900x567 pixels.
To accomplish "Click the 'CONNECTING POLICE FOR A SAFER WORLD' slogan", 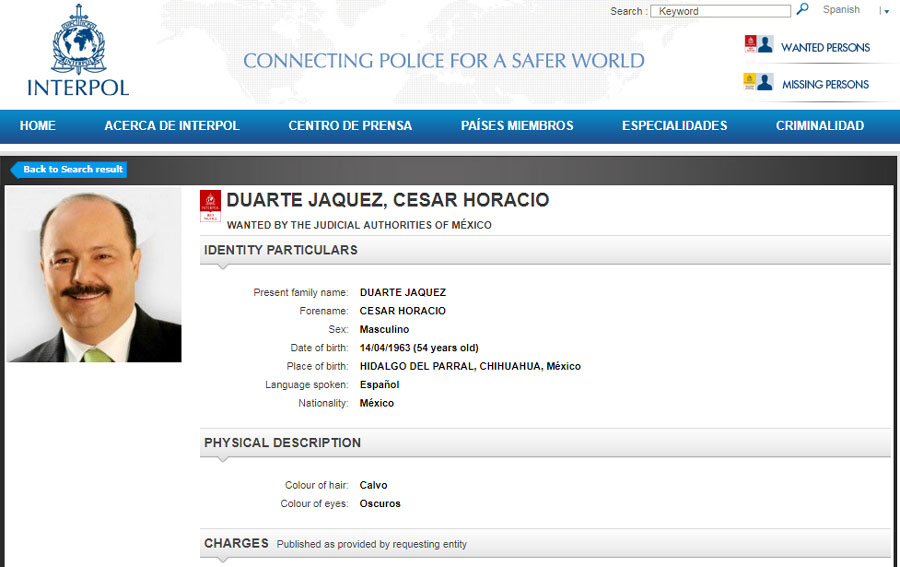I will pos(444,61).
